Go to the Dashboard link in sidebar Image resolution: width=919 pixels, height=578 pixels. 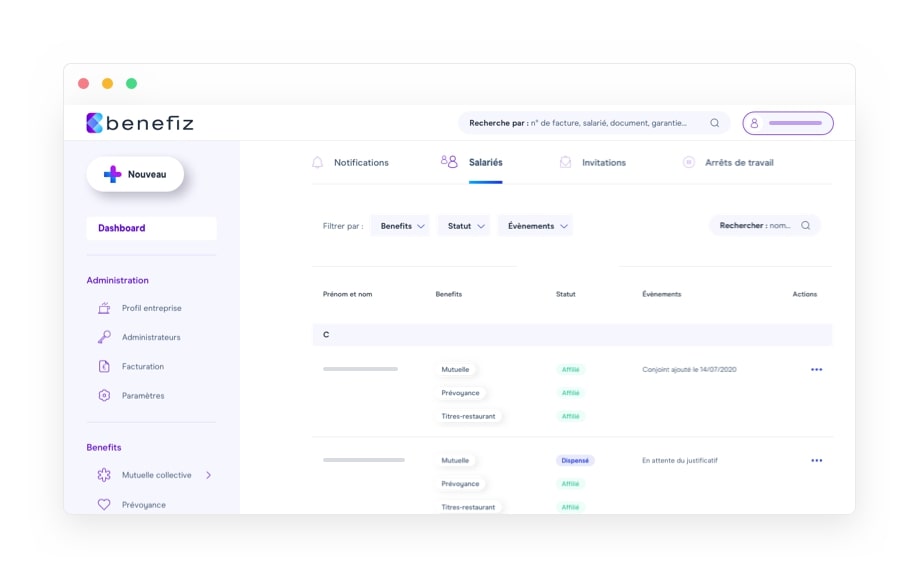click(x=120, y=228)
